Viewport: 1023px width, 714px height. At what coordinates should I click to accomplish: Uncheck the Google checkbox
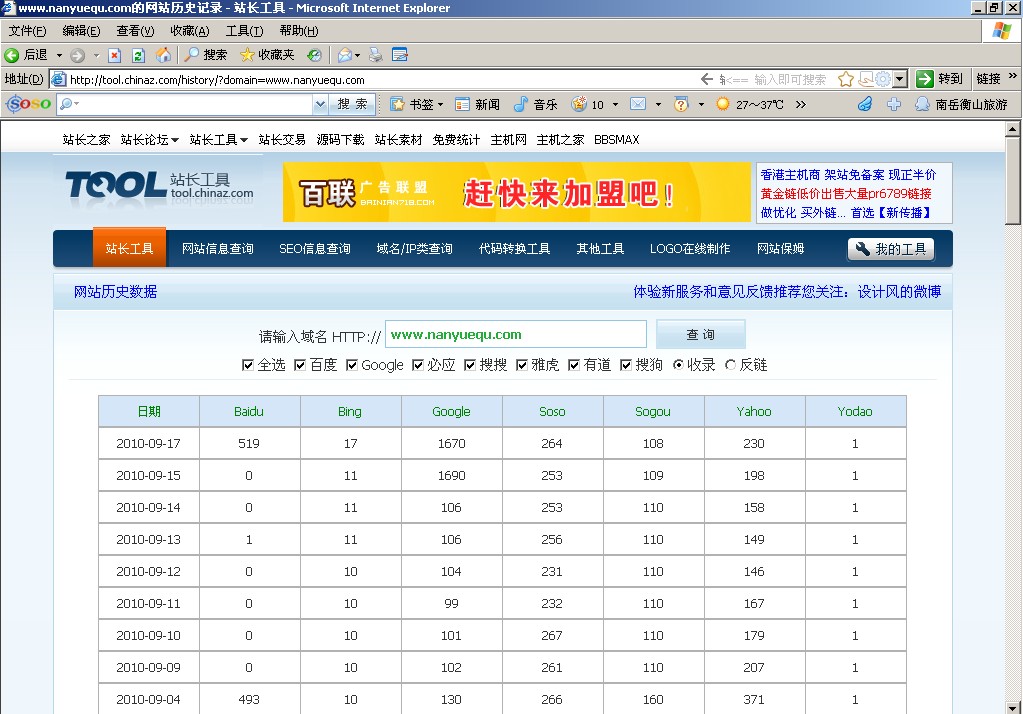point(352,365)
